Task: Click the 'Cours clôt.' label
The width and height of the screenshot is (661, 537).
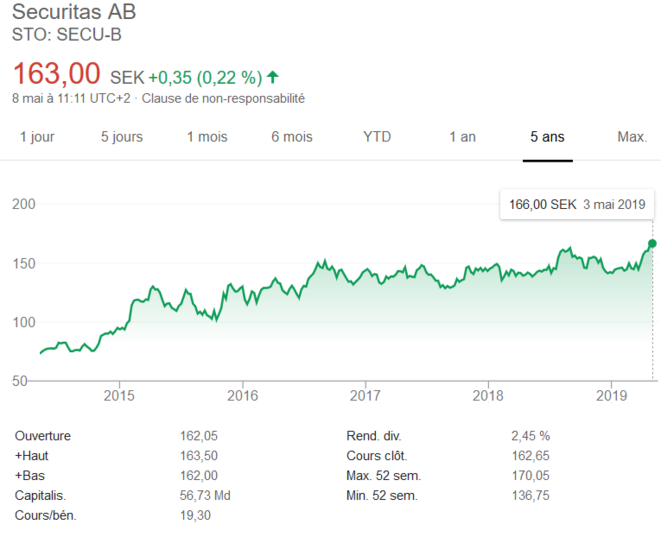Action: pyautogui.click(x=376, y=456)
